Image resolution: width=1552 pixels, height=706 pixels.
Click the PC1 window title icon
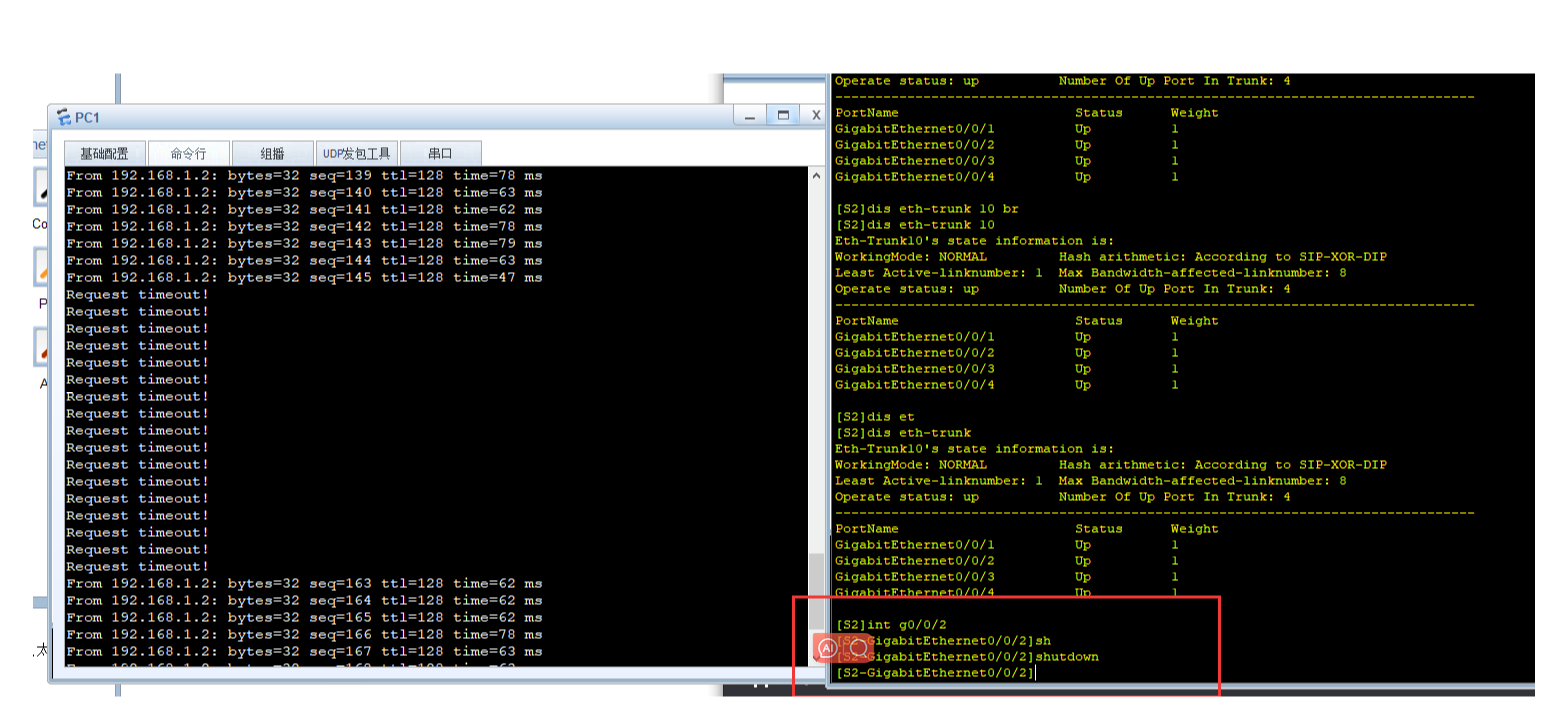pos(65,118)
